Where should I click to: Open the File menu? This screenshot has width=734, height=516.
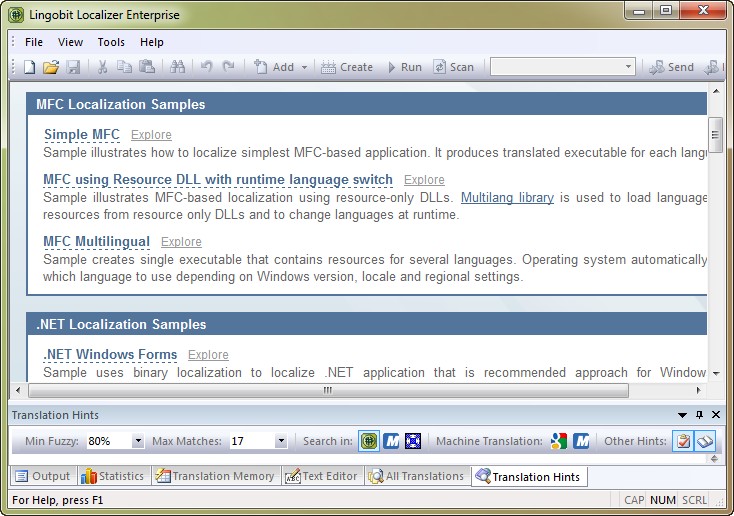(x=34, y=42)
